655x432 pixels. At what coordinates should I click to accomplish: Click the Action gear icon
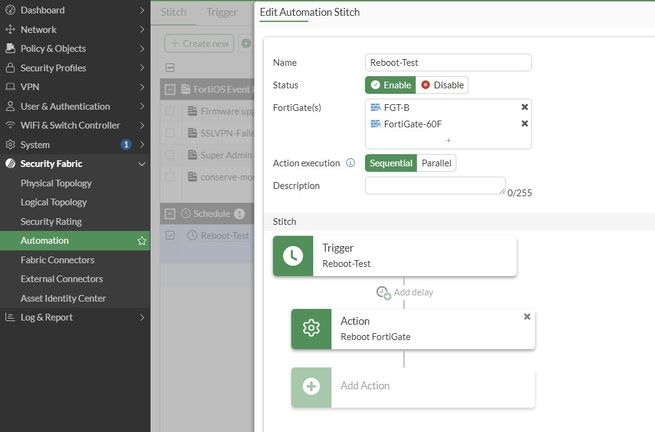coord(311,329)
